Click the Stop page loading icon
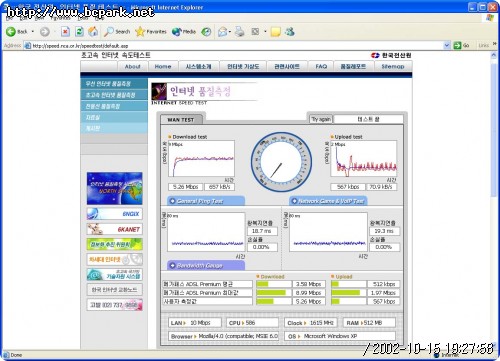 click(x=65, y=32)
